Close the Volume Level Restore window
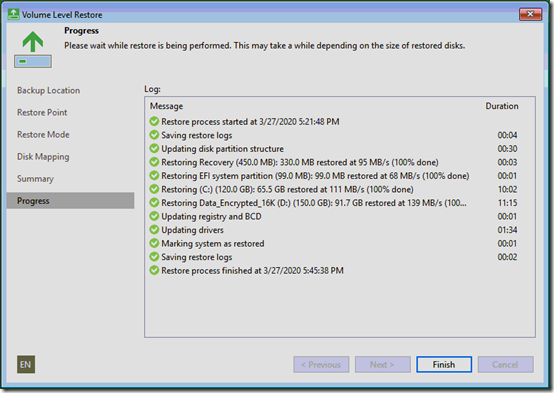Image resolution: width=554 pixels, height=393 pixels. point(530,14)
